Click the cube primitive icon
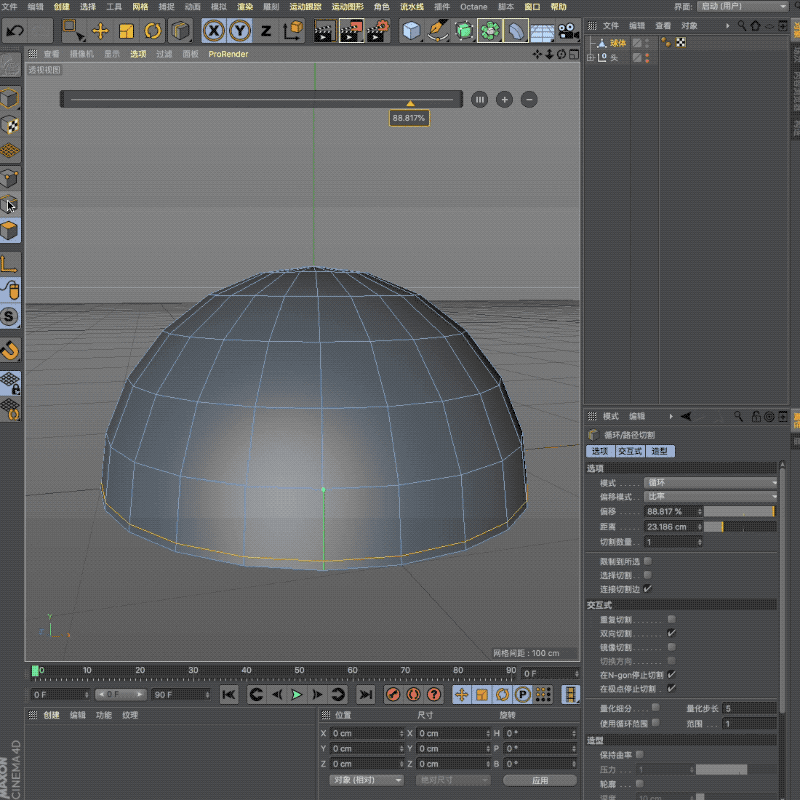The width and height of the screenshot is (800, 800). point(411,31)
